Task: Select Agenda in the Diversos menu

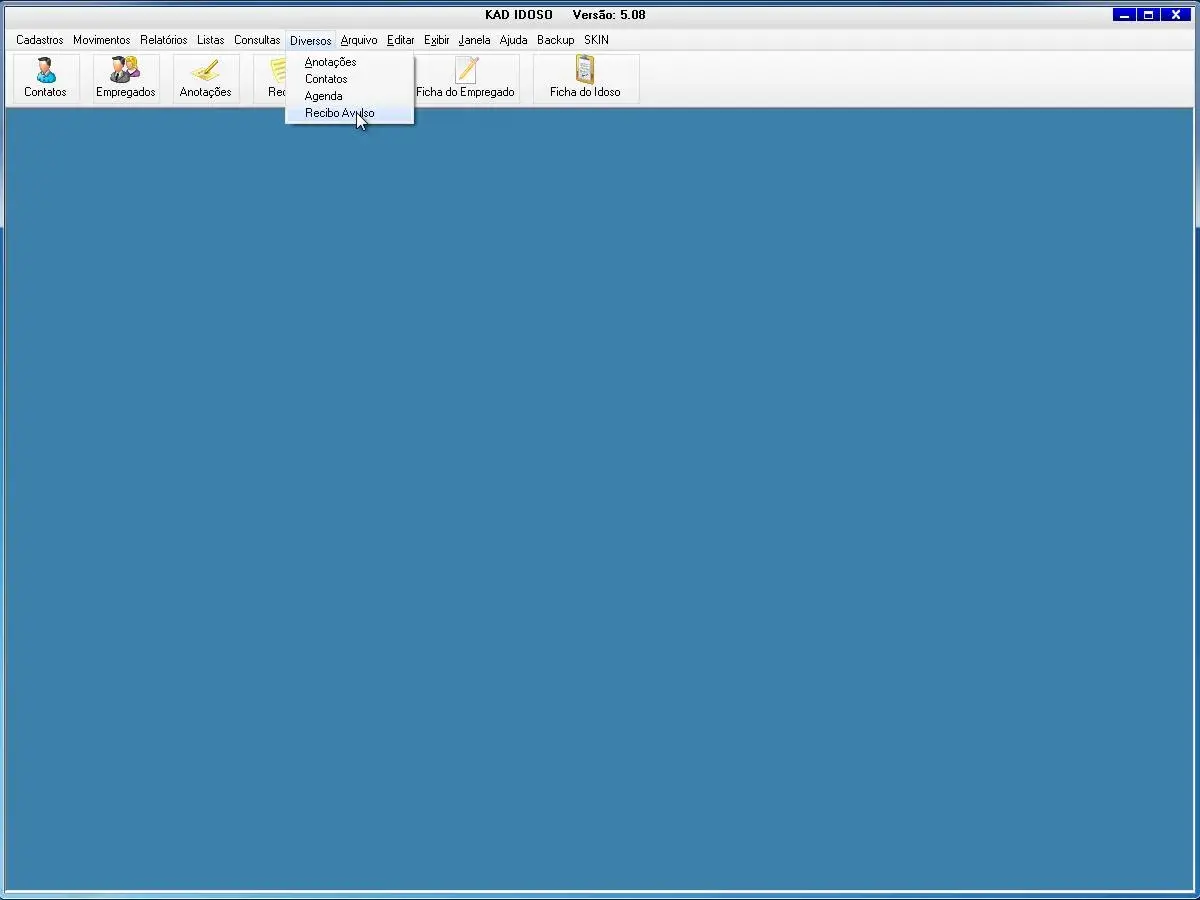Action: click(323, 96)
